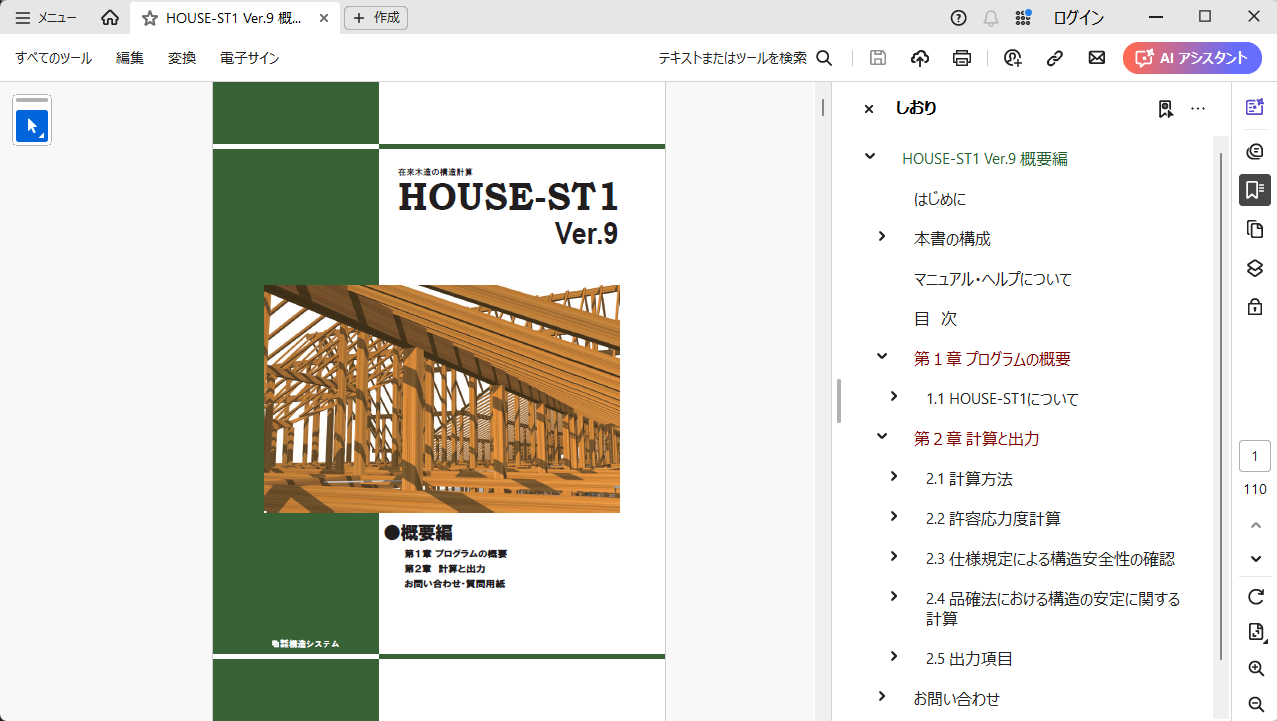This screenshot has height=721, width=1277.
Task: Click the save floppy disk icon
Action: [878, 58]
